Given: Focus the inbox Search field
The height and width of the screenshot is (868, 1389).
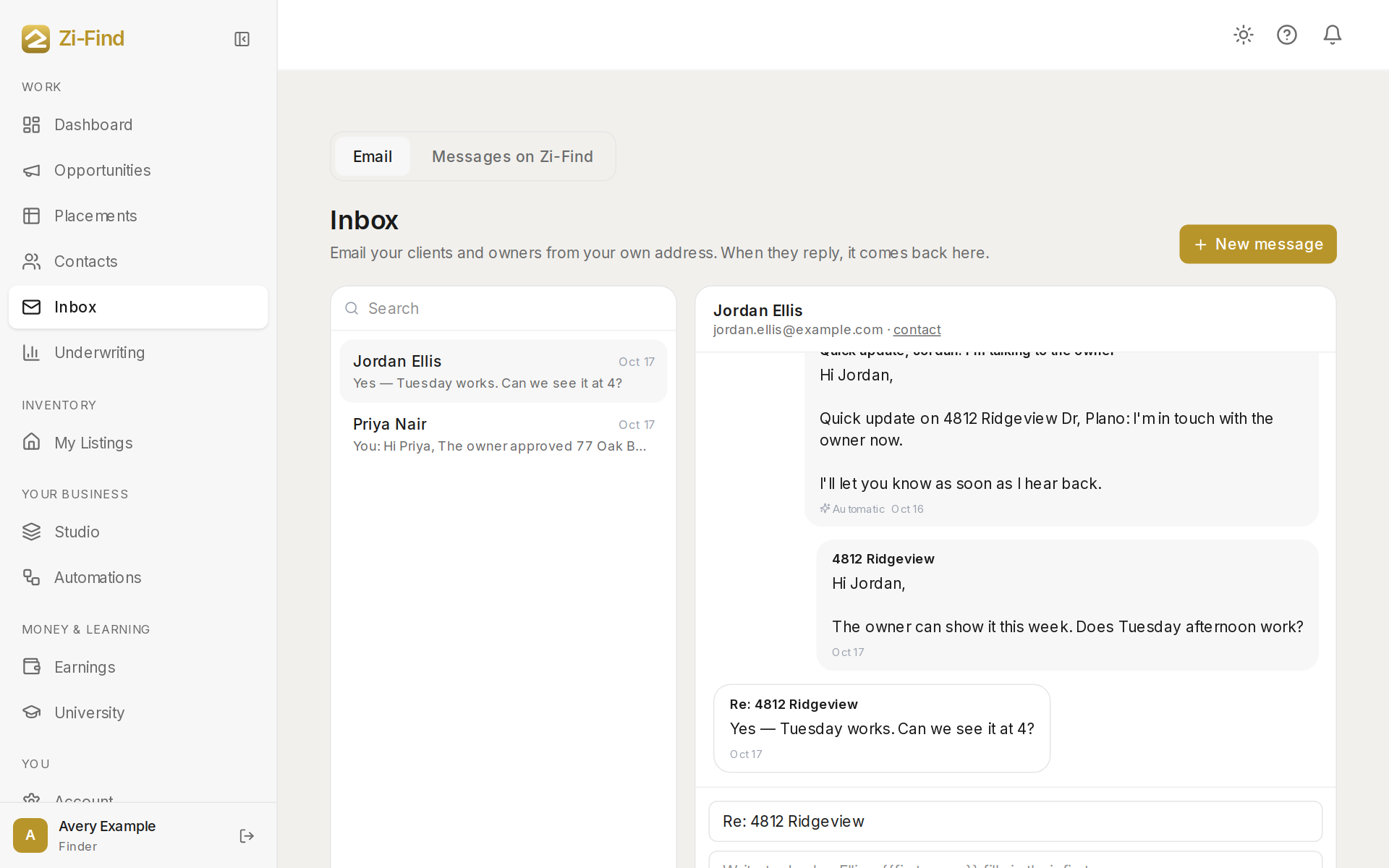Looking at the screenshot, I should click(504, 309).
